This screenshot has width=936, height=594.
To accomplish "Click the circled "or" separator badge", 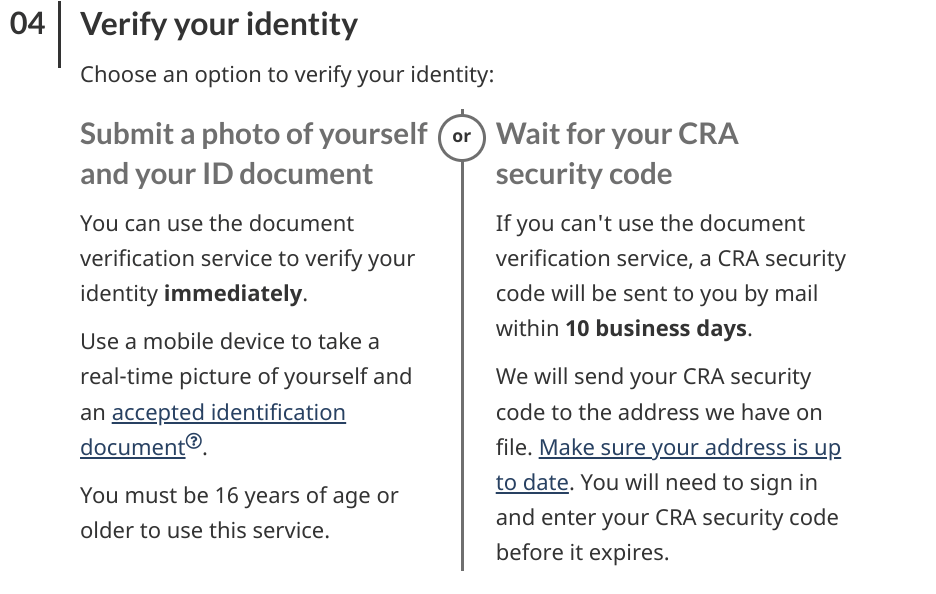I will pos(461,137).
